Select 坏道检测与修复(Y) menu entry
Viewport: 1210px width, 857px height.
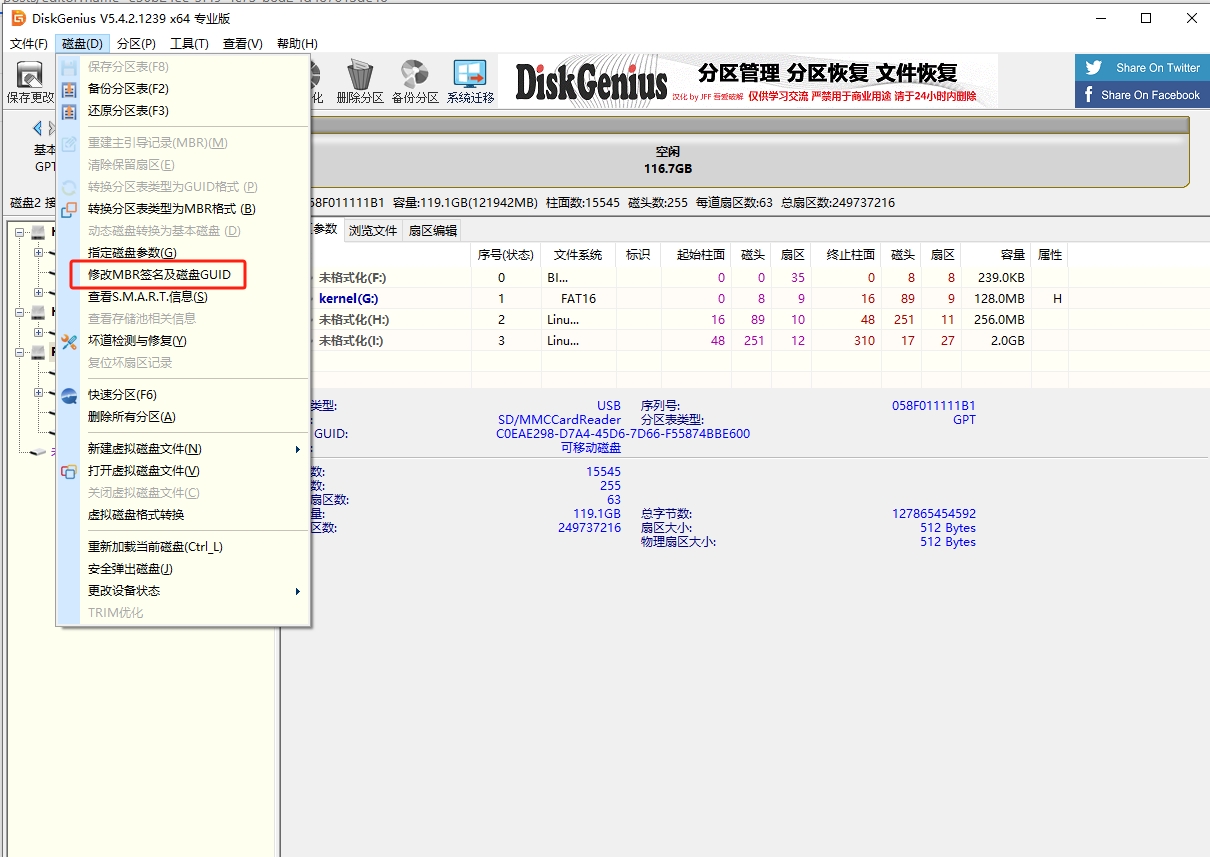point(183,341)
